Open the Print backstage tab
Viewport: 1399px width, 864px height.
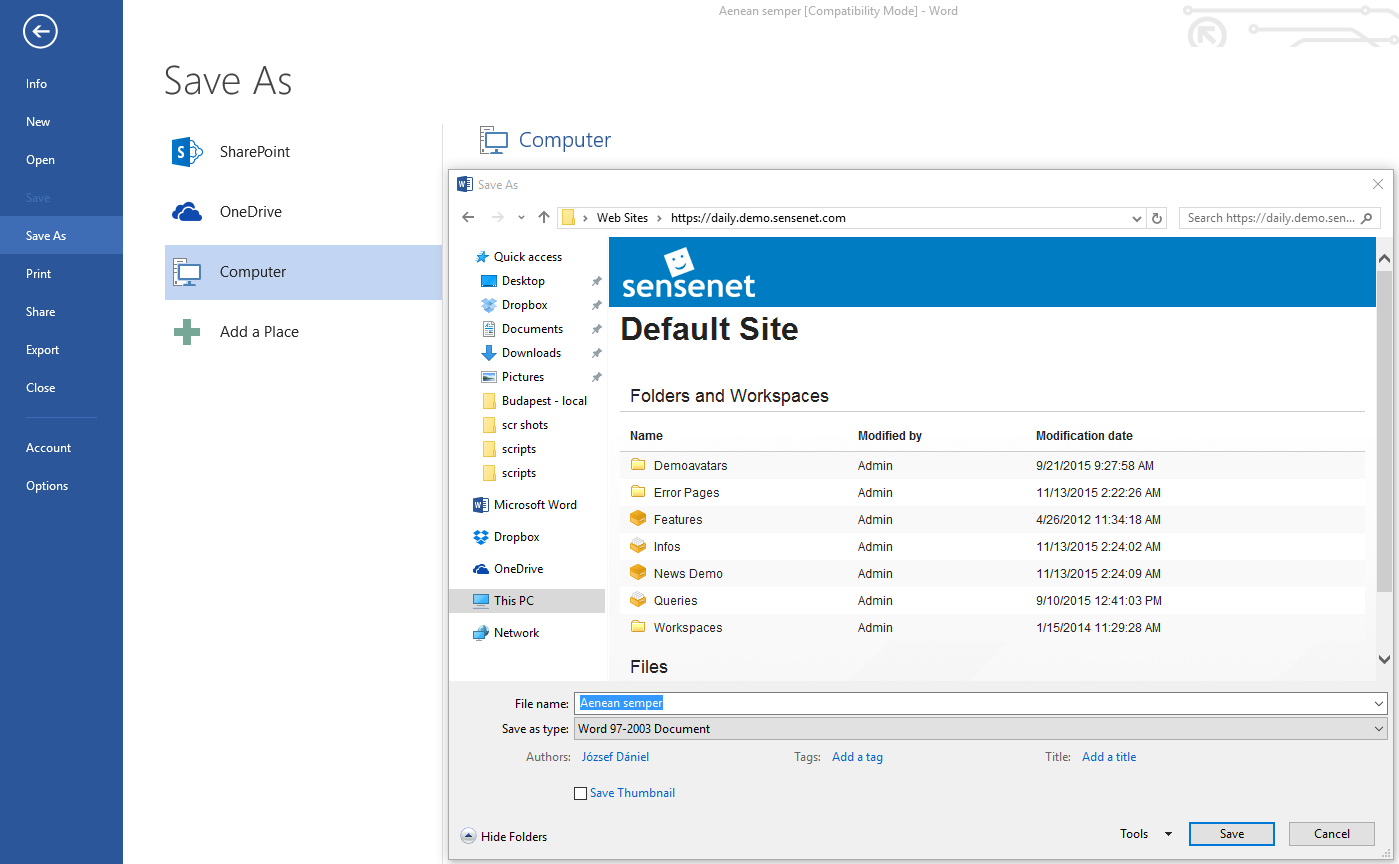[61, 274]
